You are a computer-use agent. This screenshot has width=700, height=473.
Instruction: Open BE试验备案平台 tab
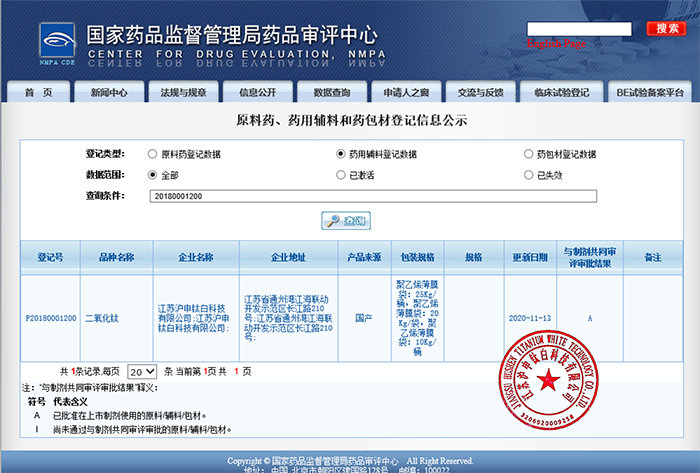pos(650,92)
